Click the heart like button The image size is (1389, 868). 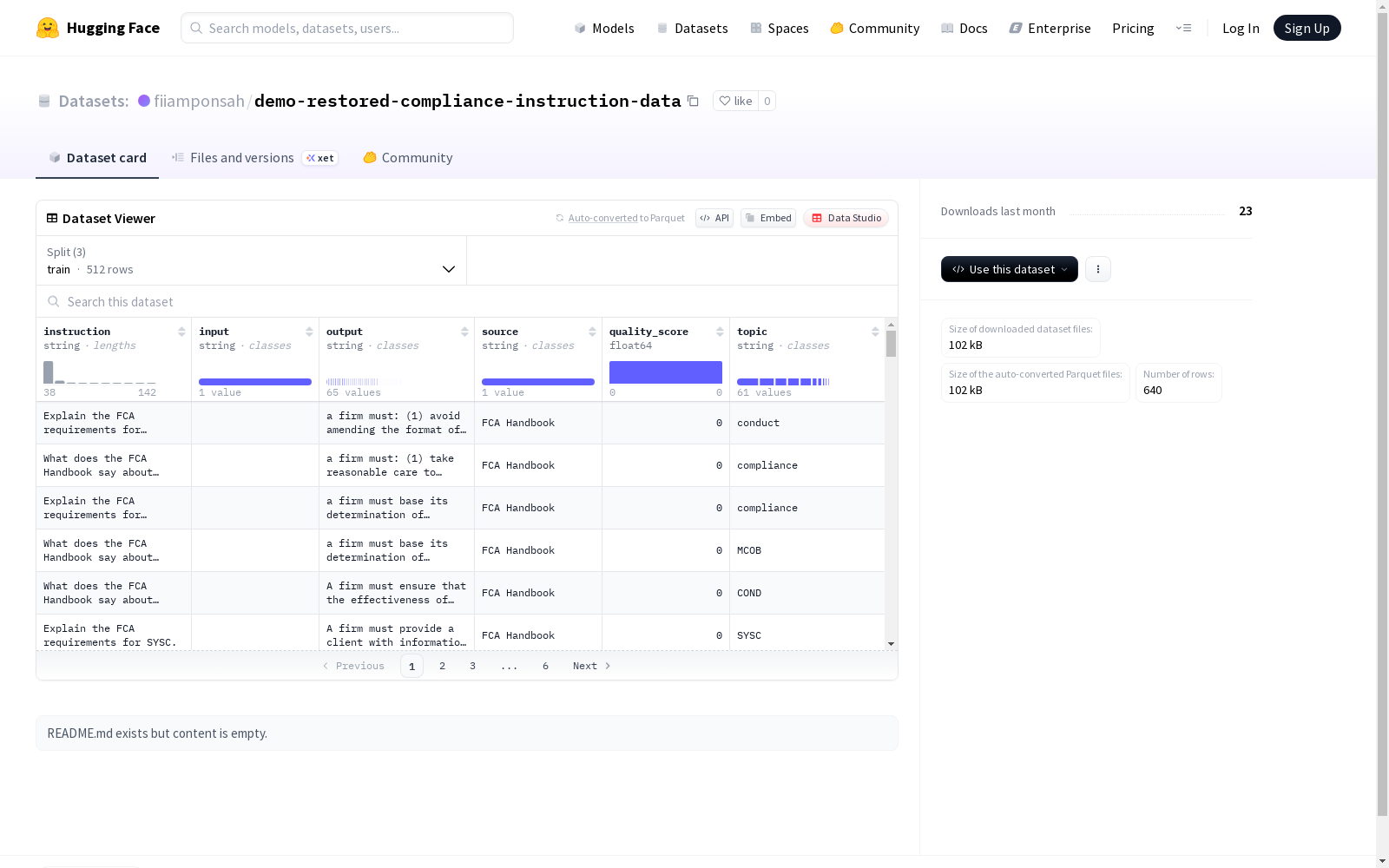coord(735,101)
